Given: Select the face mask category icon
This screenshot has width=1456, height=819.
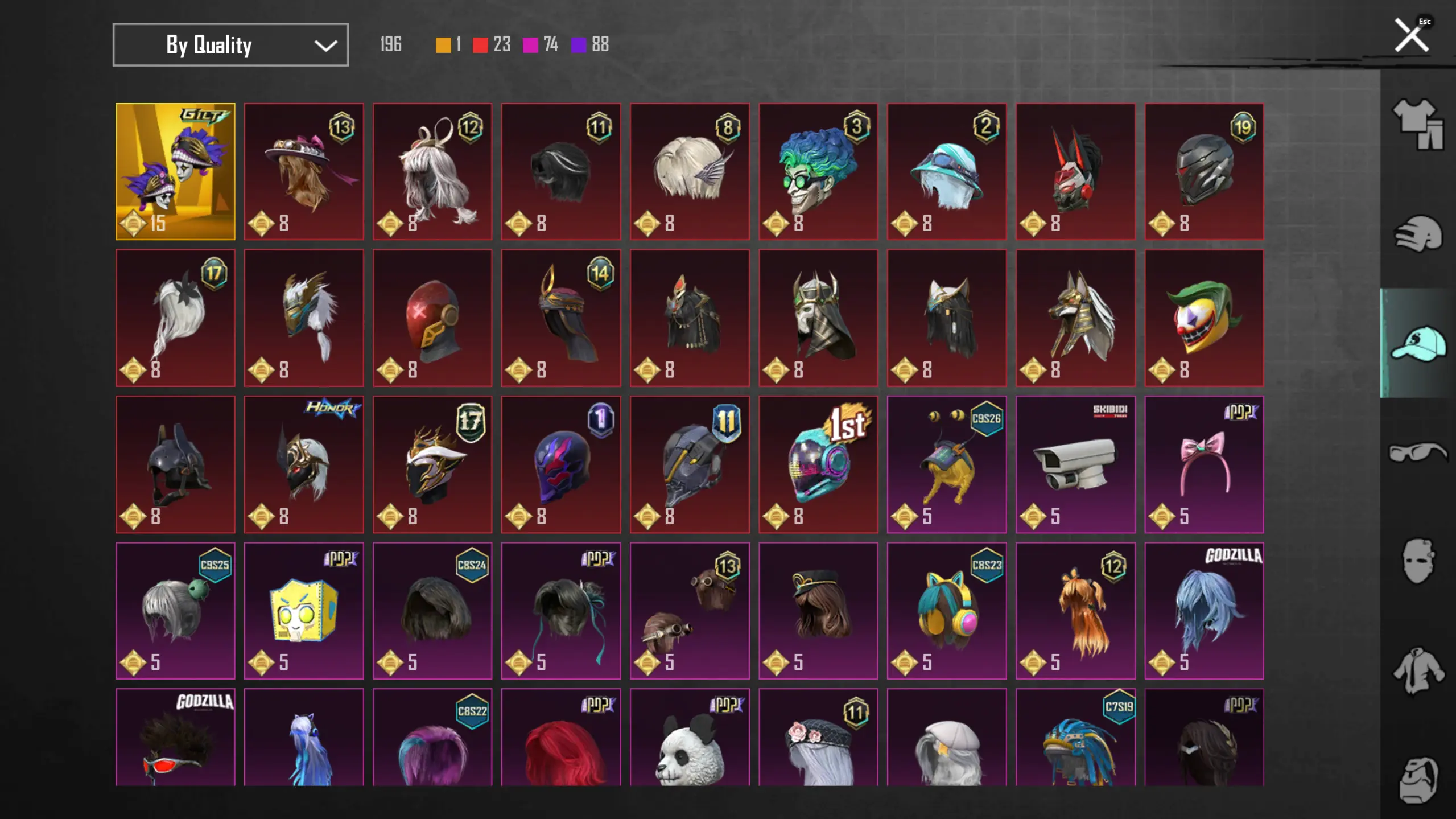Looking at the screenshot, I should [1417, 561].
